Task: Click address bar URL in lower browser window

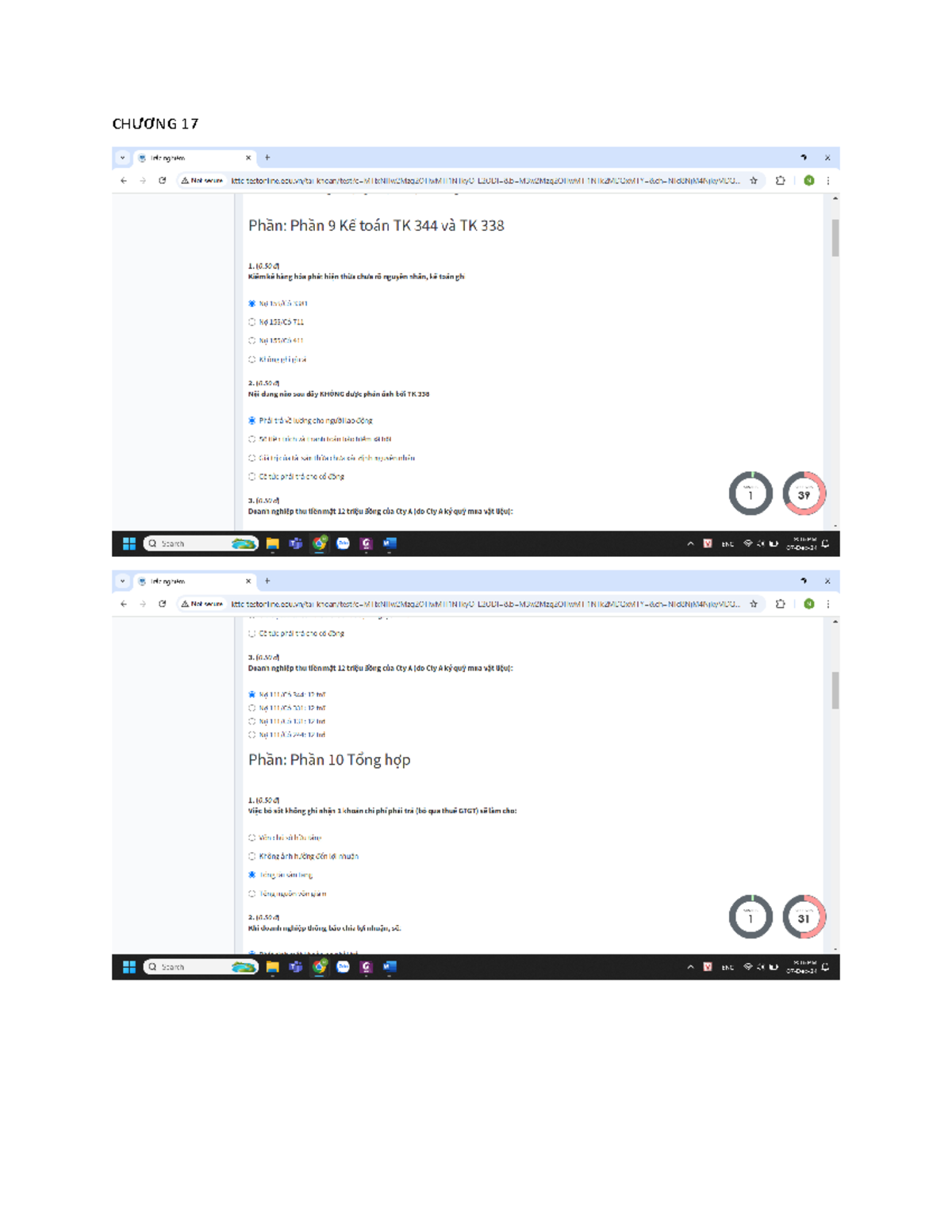Action: tap(486, 604)
